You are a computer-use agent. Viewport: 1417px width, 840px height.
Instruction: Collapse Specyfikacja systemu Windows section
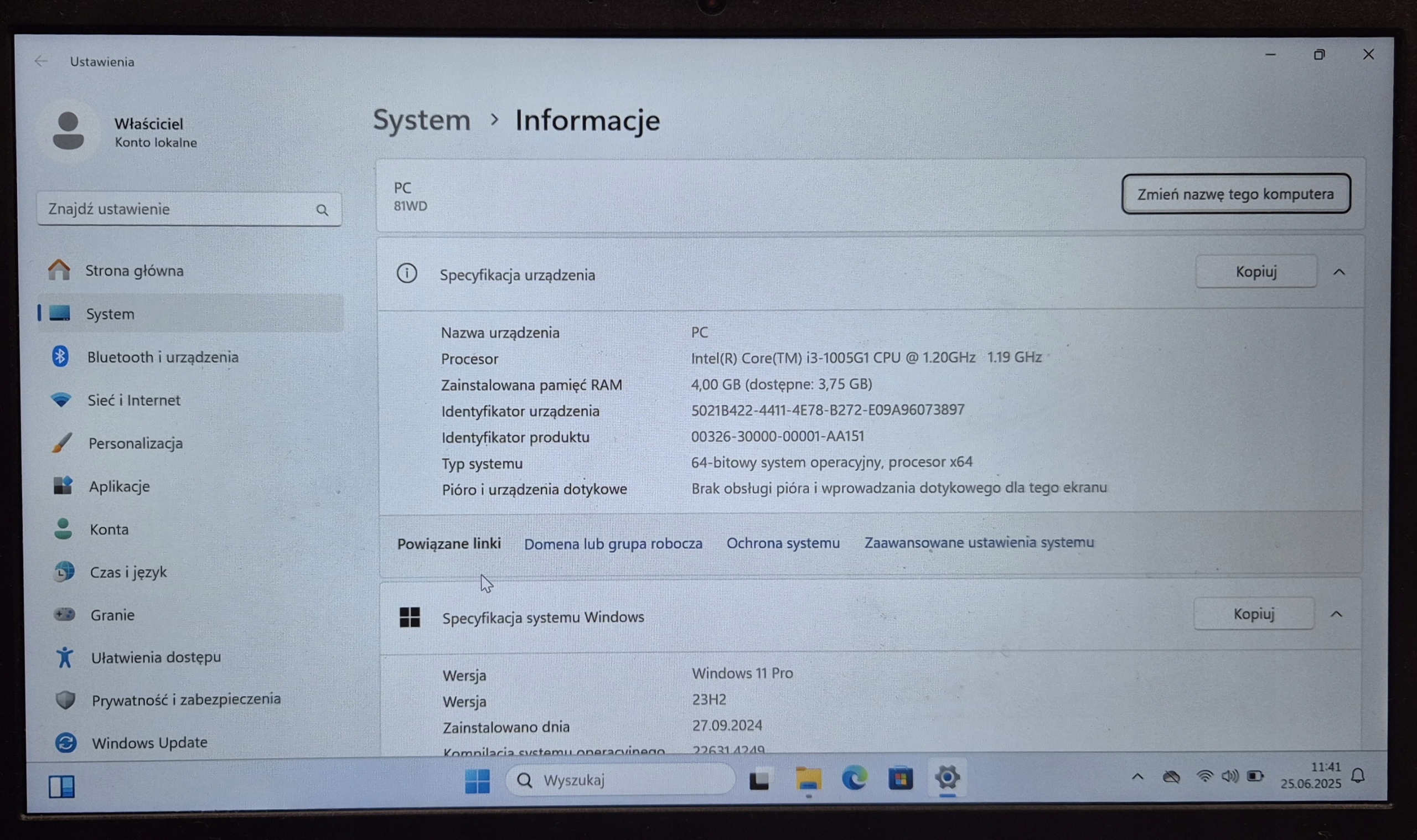click(1337, 614)
